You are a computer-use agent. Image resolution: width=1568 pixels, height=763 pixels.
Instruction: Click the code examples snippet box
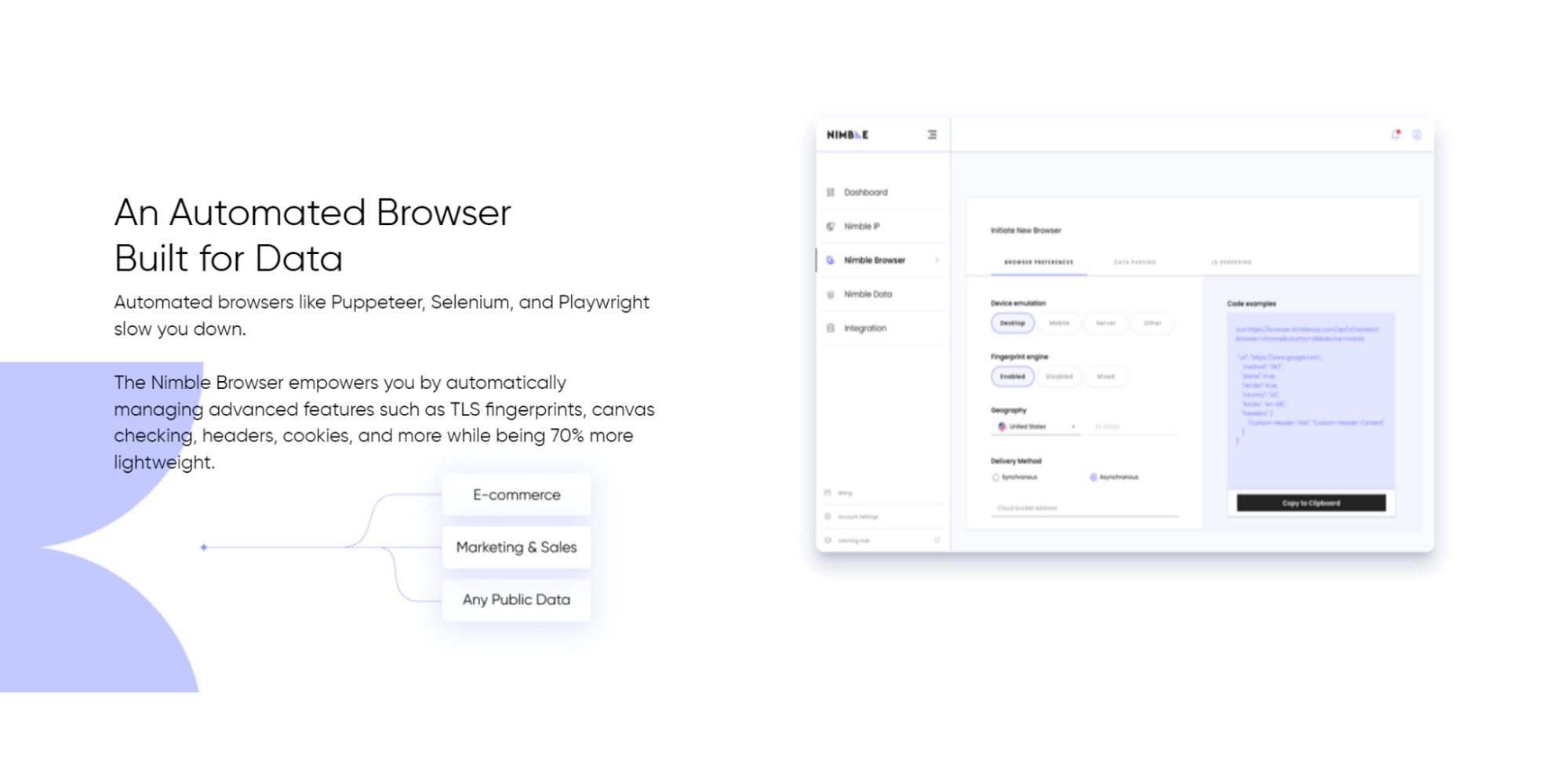pyautogui.click(x=1311, y=401)
